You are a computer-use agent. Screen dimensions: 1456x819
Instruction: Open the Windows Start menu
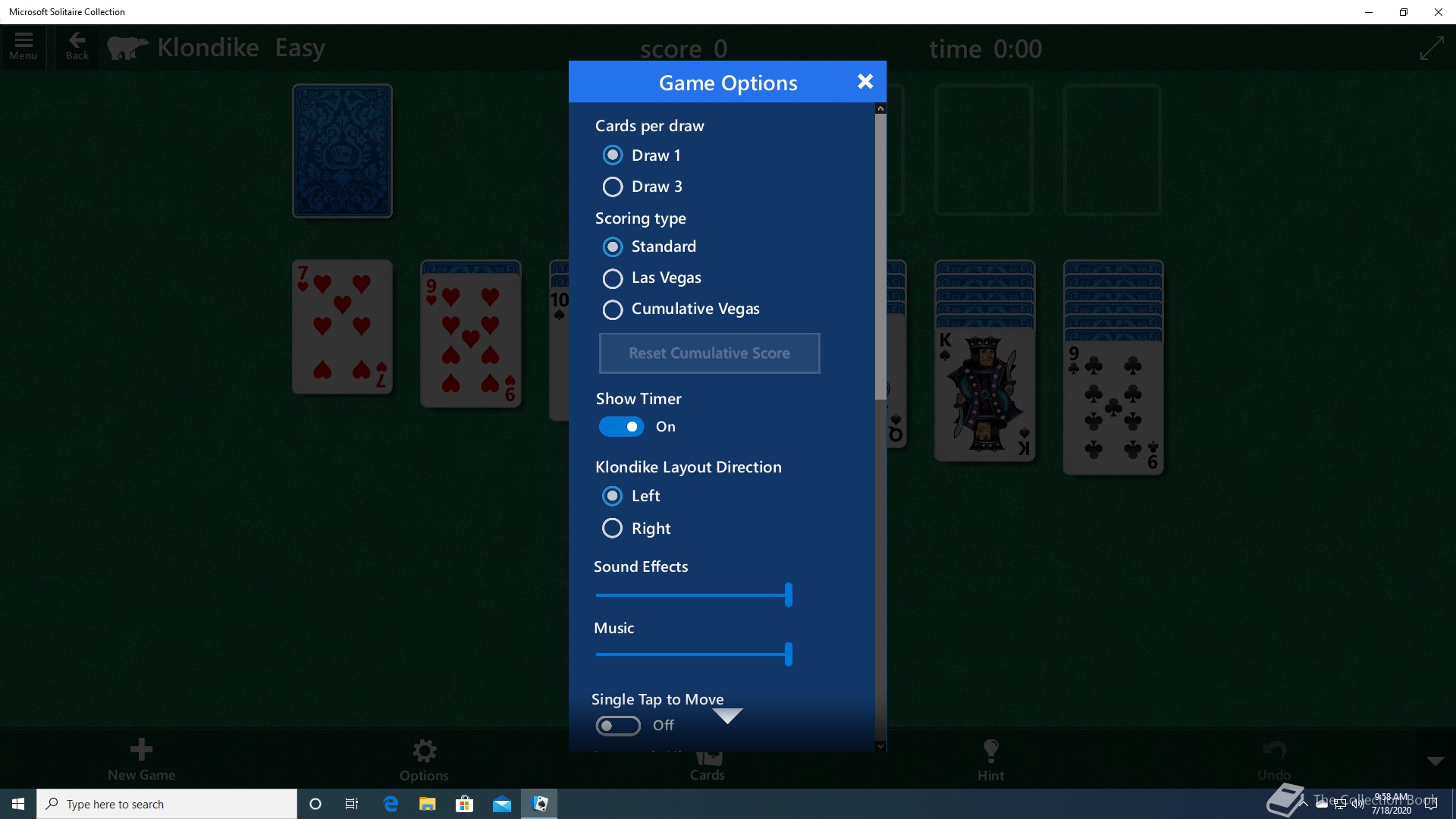point(18,804)
